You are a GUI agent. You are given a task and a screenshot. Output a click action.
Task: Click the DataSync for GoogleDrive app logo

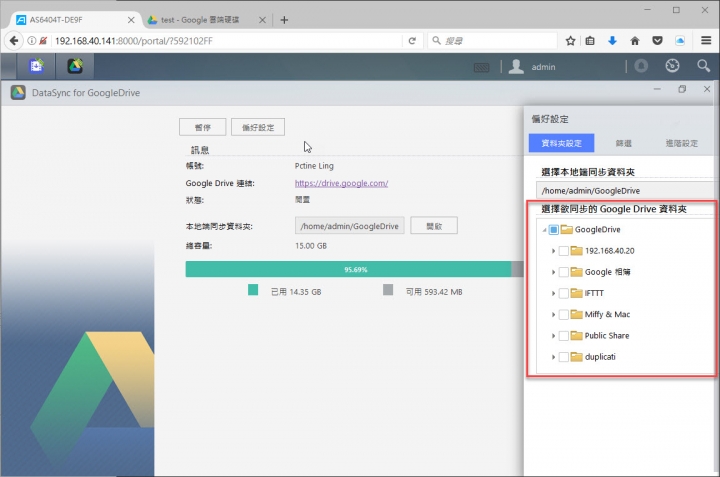click(18, 93)
